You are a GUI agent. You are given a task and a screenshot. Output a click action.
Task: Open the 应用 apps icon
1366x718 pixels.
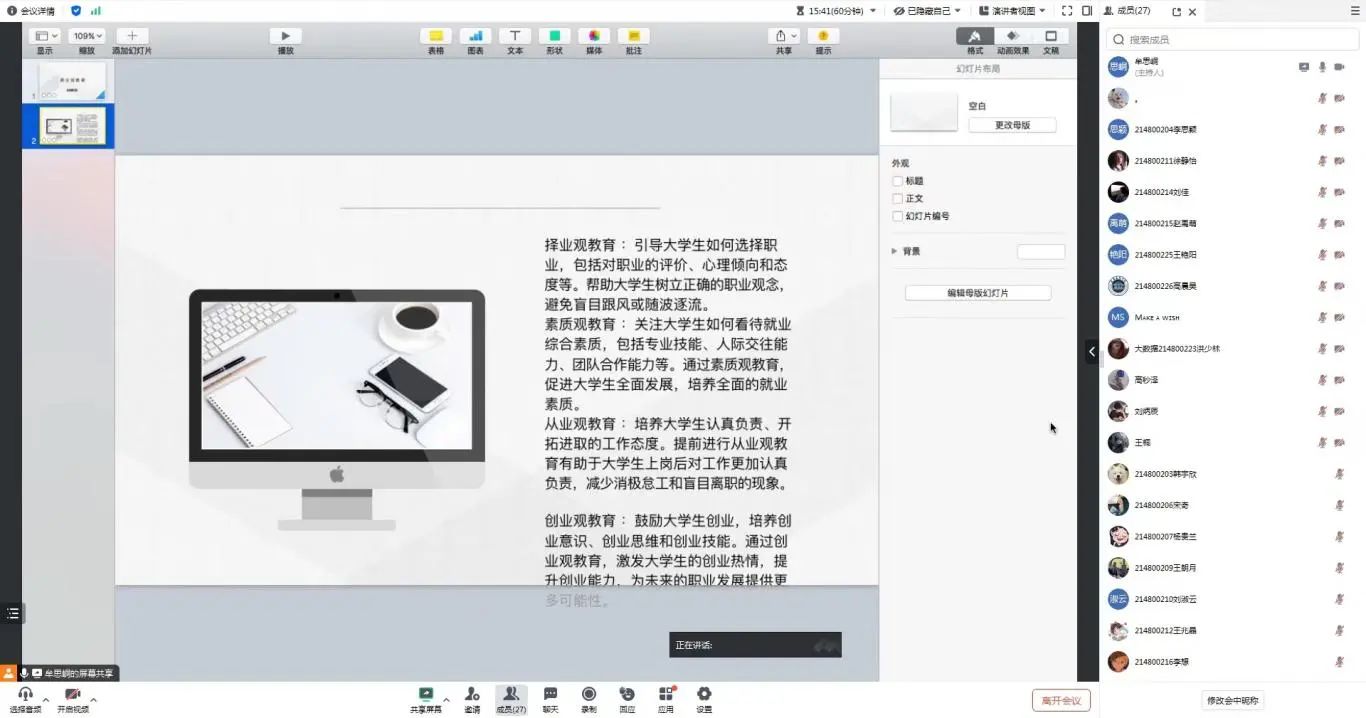pyautogui.click(x=666, y=695)
